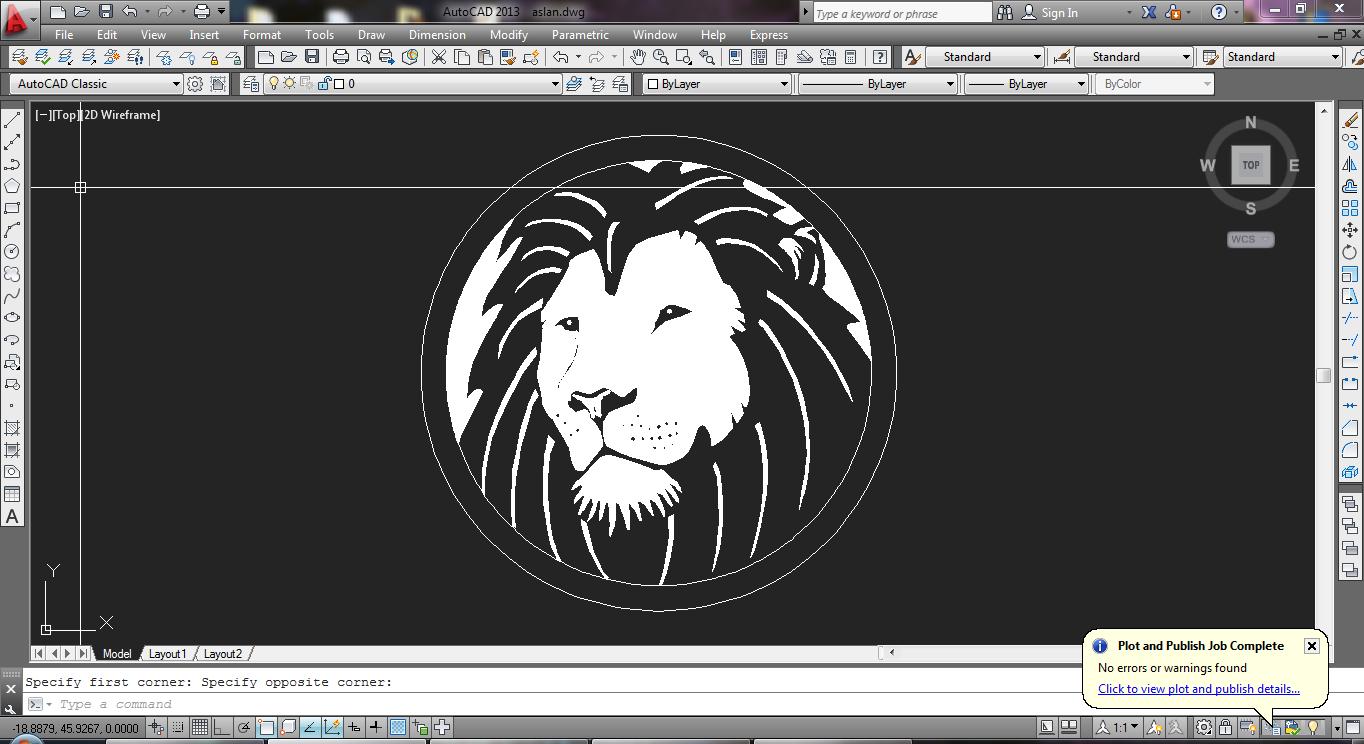Expand the annotation scale 1:1 dropdown
Image resolution: width=1364 pixels, height=744 pixels.
[x=1134, y=727]
